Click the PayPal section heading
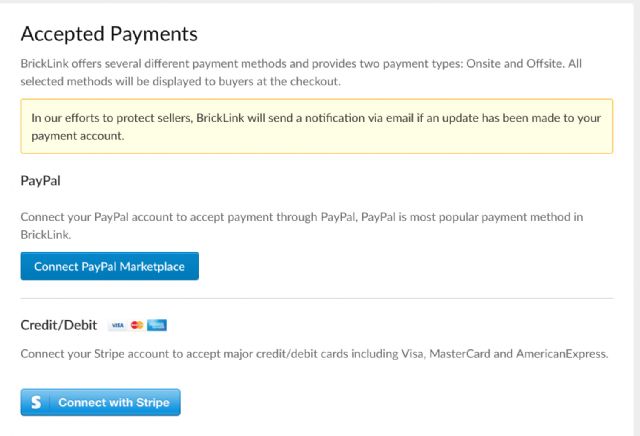640x436 pixels. coord(41,182)
